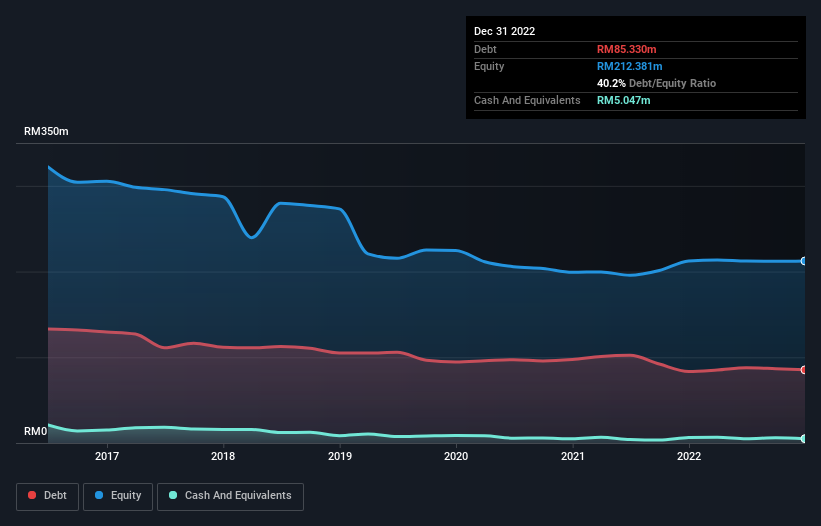The image size is (821, 526).
Task: Select the Cash endpoint marker at Dec 2022
Action: tap(804, 439)
